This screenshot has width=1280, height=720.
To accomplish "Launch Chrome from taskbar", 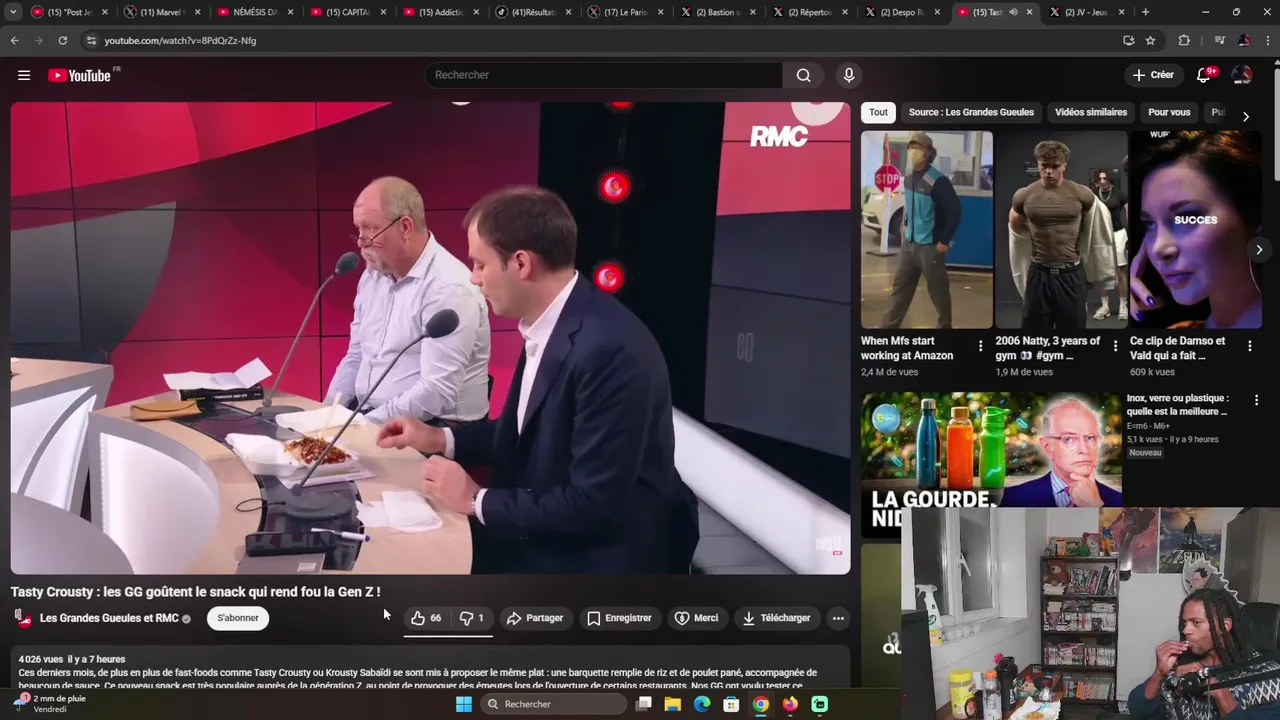I will click(761, 704).
